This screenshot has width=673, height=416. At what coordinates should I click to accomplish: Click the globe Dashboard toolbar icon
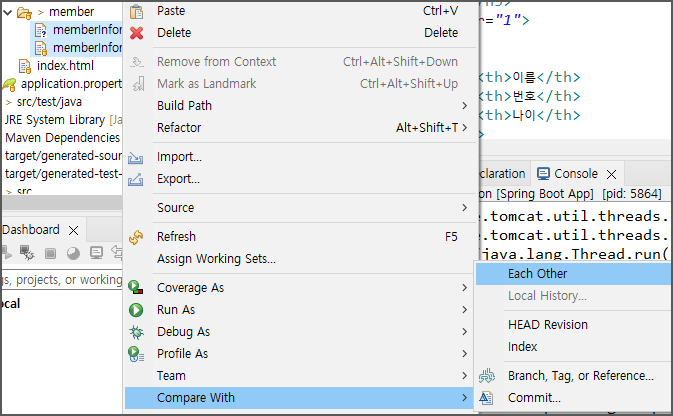click(x=73, y=254)
